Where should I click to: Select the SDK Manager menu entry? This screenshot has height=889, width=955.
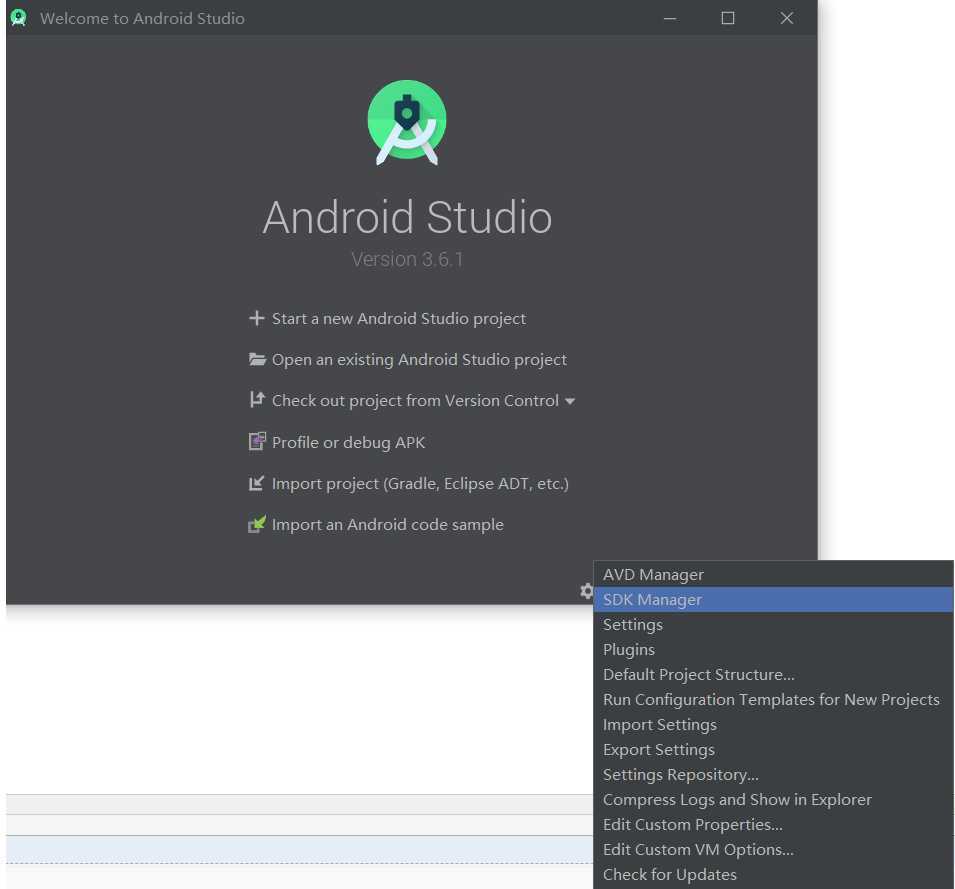(x=774, y=600)
